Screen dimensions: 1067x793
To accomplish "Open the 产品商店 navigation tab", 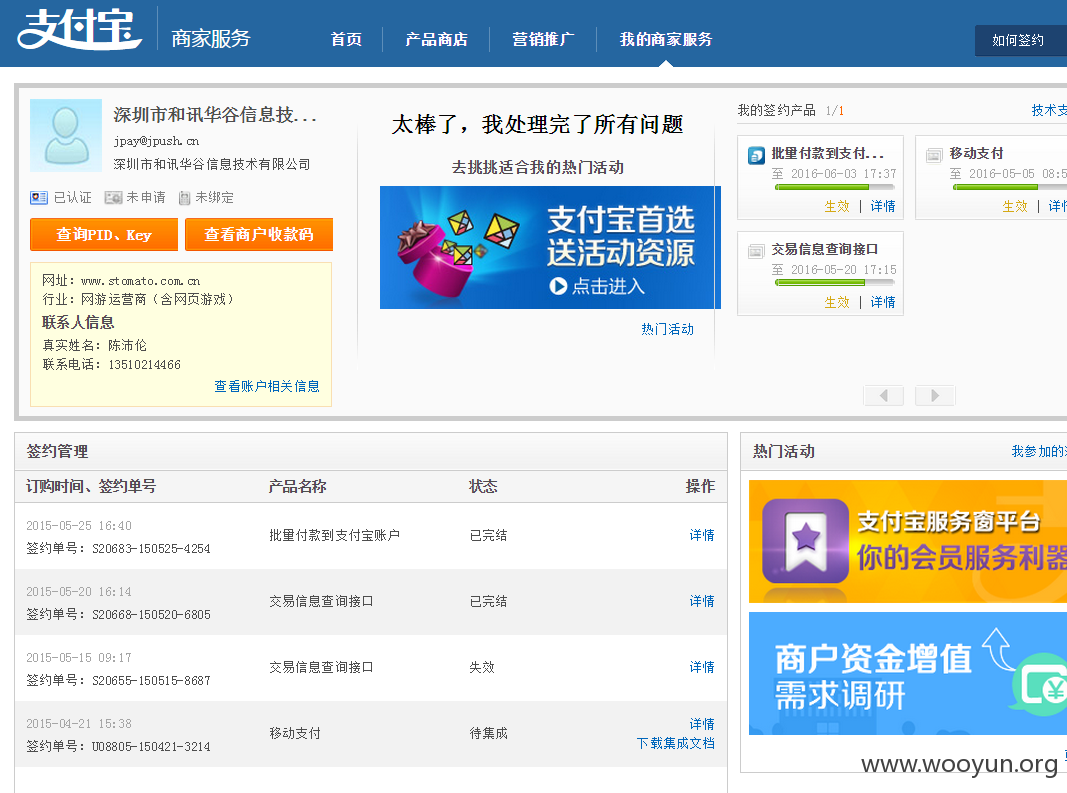I will [436, 39].
